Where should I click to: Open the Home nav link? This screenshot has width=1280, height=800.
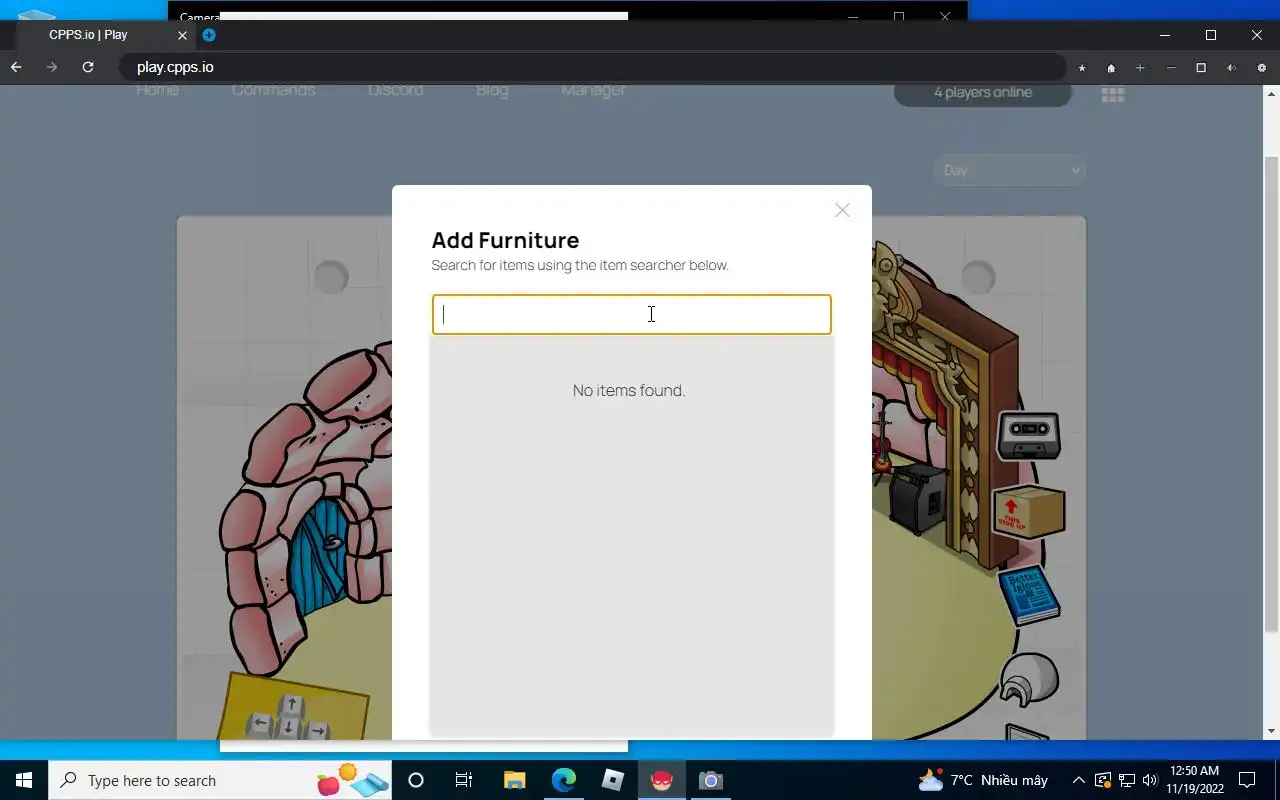pyautogui.click(x=157, y=90)
